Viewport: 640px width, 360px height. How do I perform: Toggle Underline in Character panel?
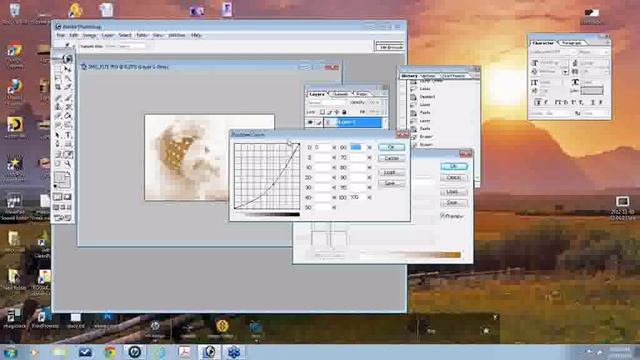[592, 102]
